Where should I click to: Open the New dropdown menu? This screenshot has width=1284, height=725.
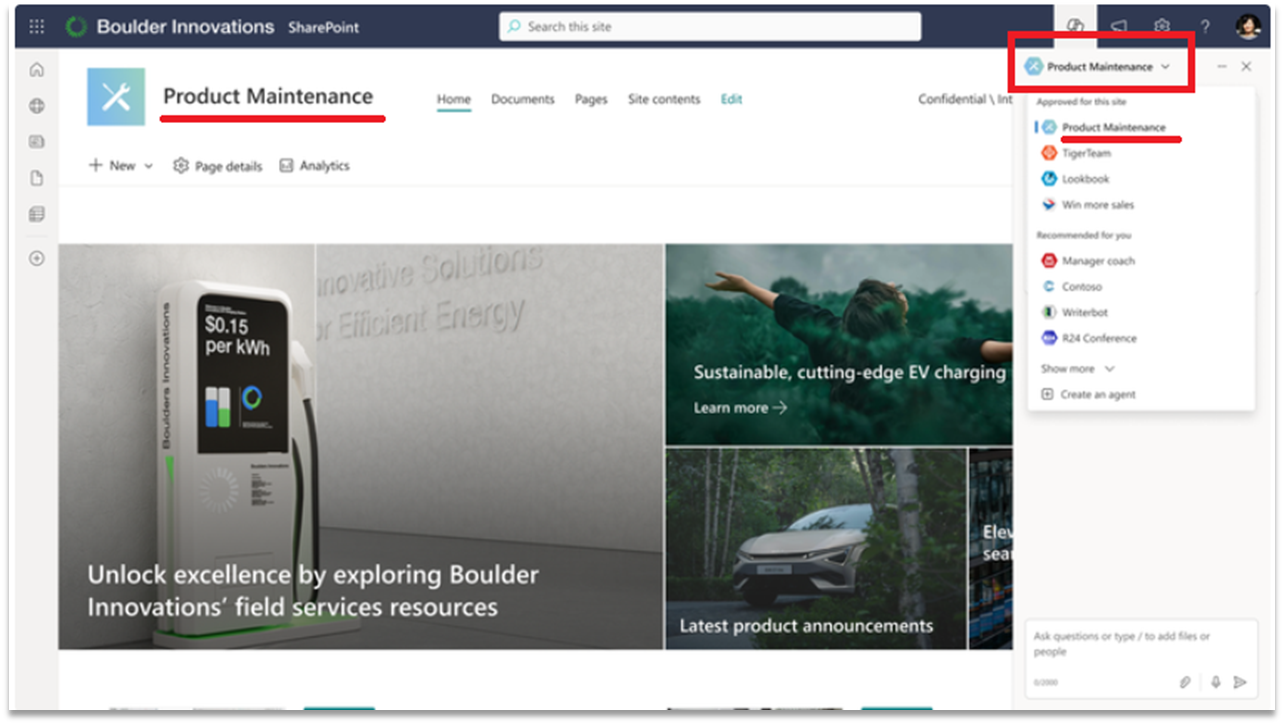tap(121, 166)
